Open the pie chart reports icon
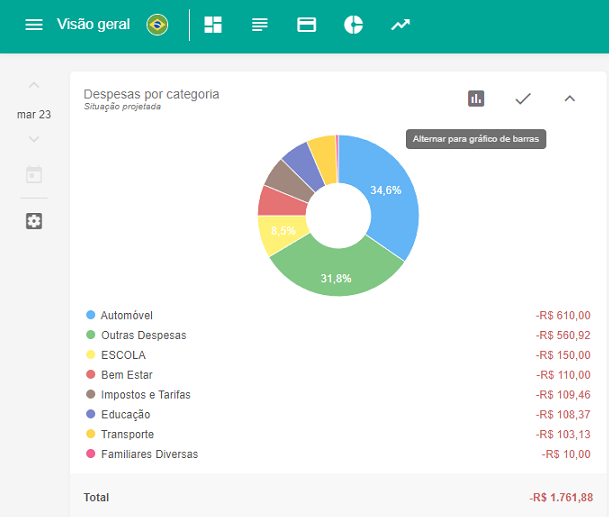609x517 pixels. pos(353,25)
